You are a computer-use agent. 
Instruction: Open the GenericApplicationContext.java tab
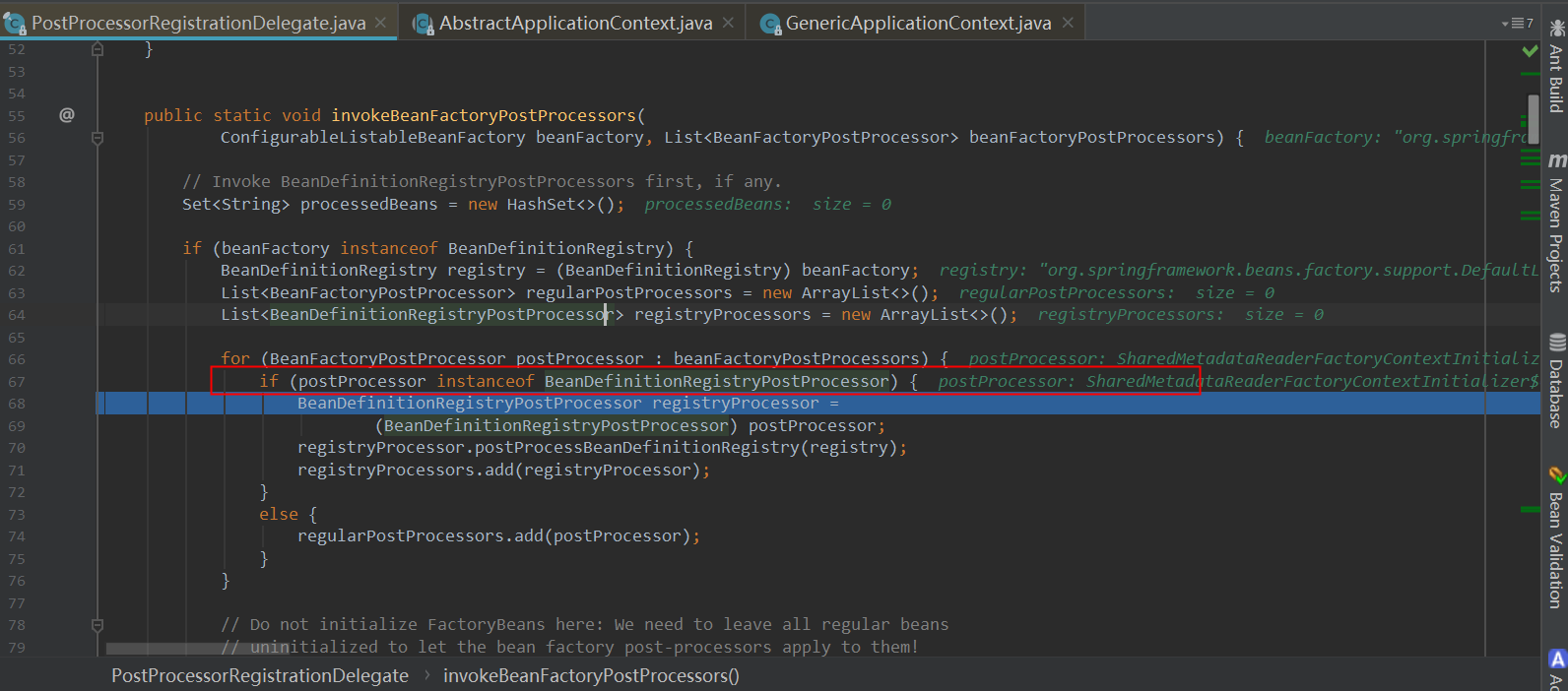[x=918, y=23]
